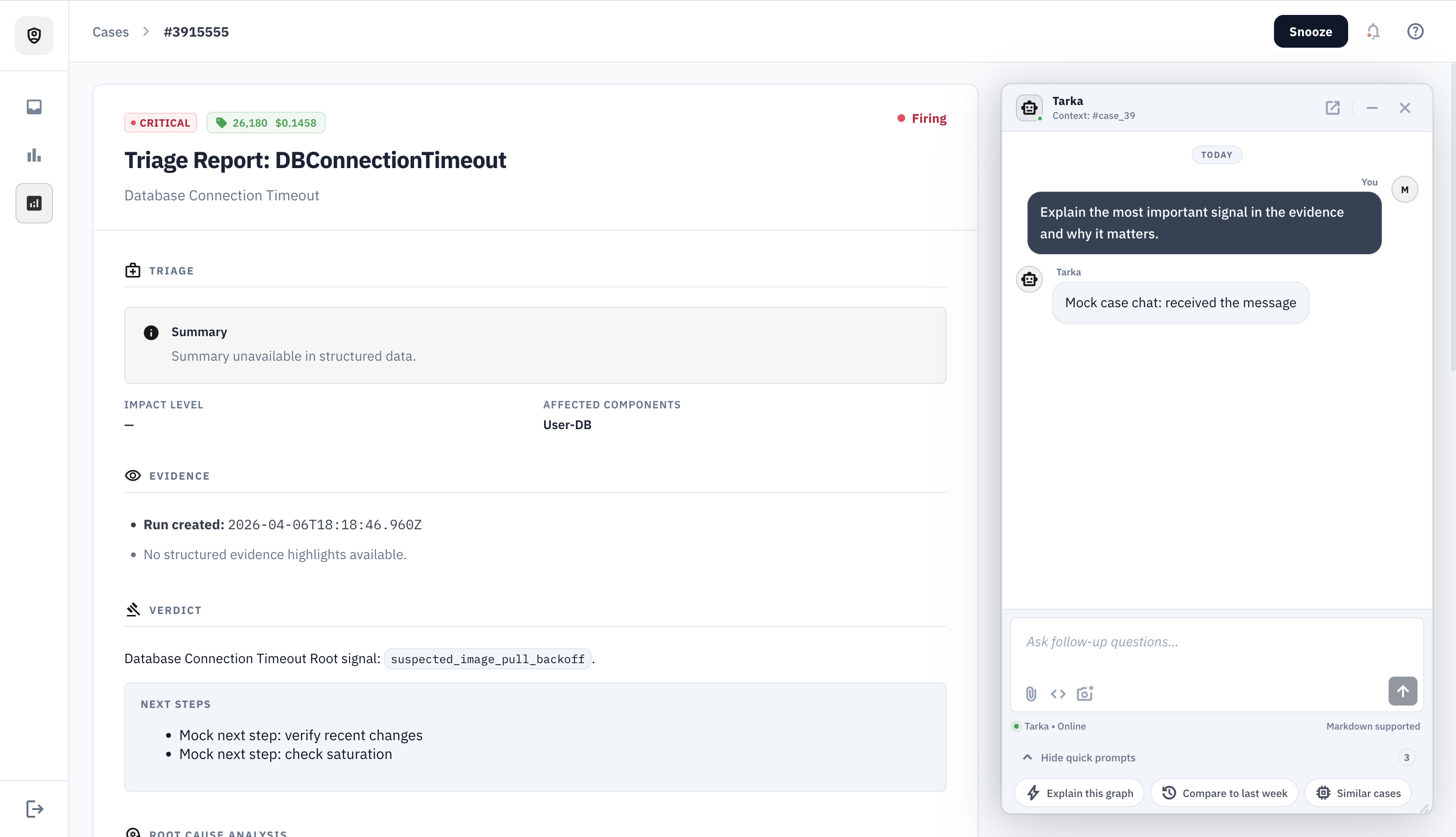Open the bar chart analytics sidebar icon
This screenshot has height=837, width=1456.
click(34, 155)
